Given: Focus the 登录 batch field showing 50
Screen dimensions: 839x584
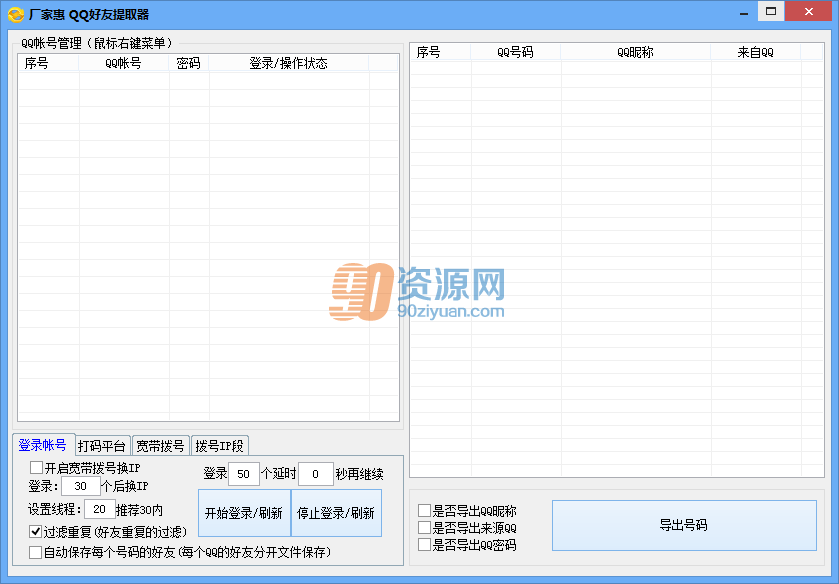Looking at the screenshot, I should click(243, 474).
